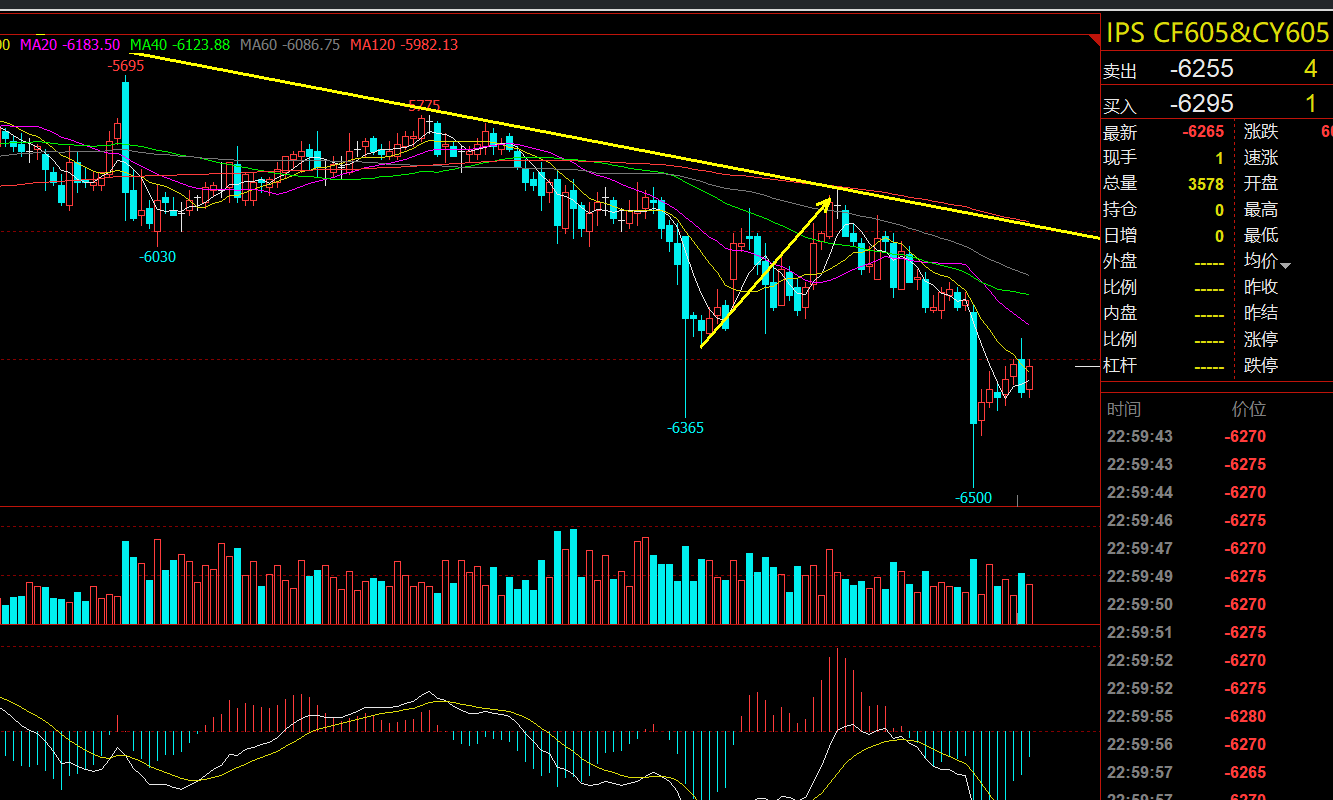1333x800 pixels.
Task: Click the IPS CF605&CY605 contract title
Action: click(x=1216, y=33)
